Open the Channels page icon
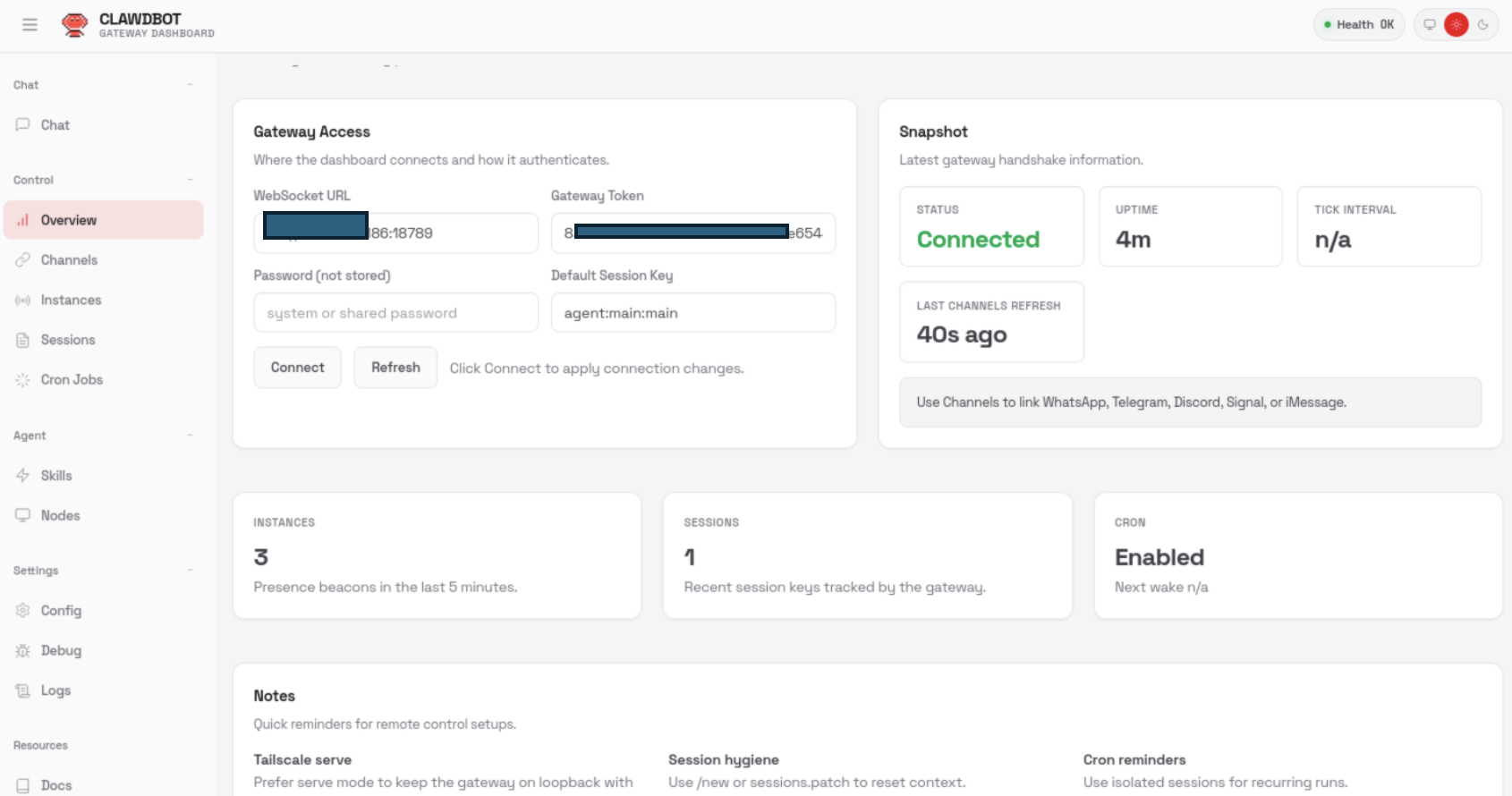The image size is (1512, 796). [23, 260]
